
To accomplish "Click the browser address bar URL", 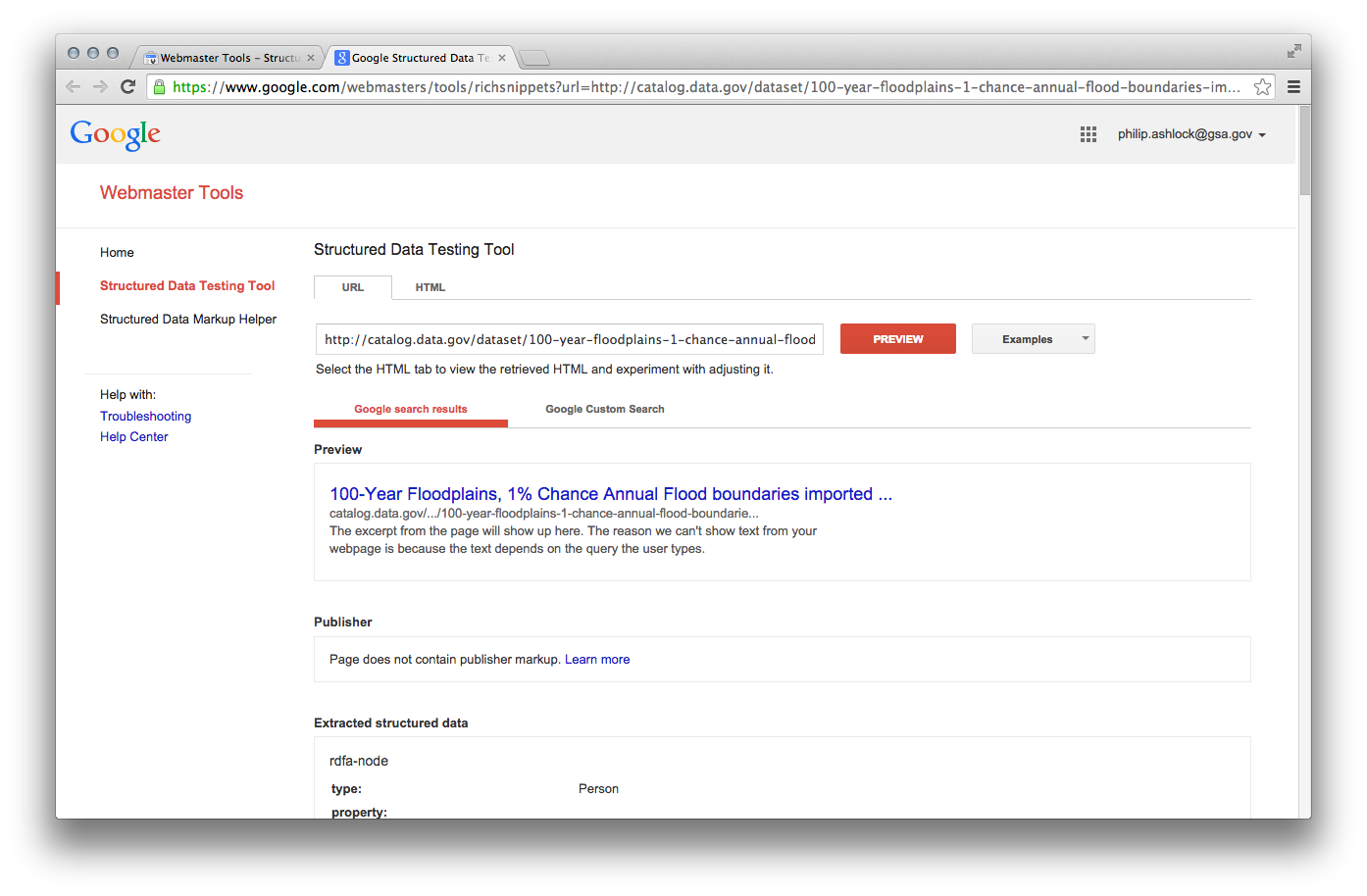I will click(x=706, y=86).
